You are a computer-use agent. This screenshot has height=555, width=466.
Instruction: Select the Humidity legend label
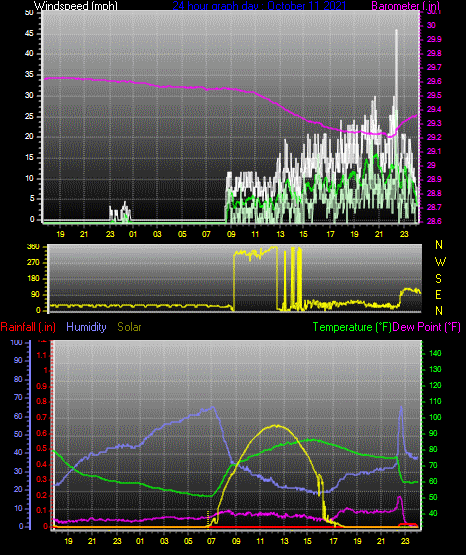[x=86, y=327]
